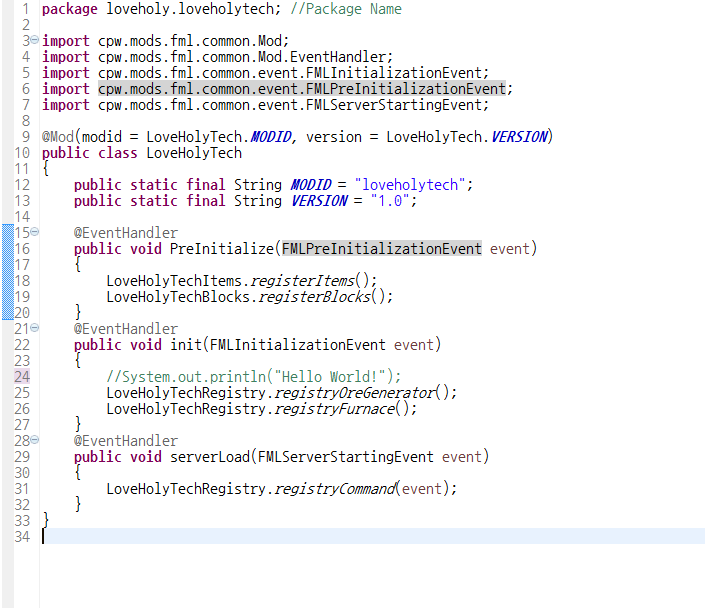705x608 pixels.
Task: Click the FMLInitializationEvent import on line 5
Action: pos(290,73)
